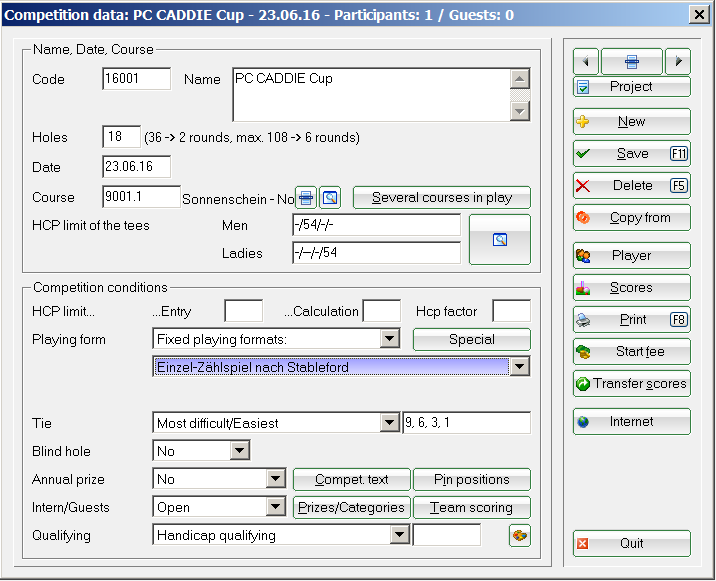Open Prizes/Categories settings
Image resolution: width=716 pixels, height=581 pixels.
351,507
